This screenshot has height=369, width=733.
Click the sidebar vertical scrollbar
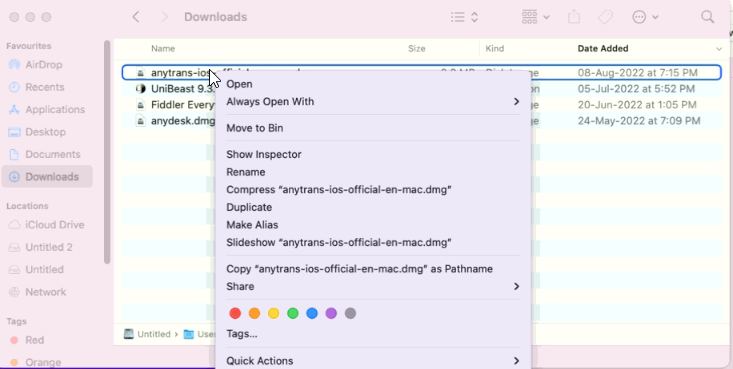point(107,152)
